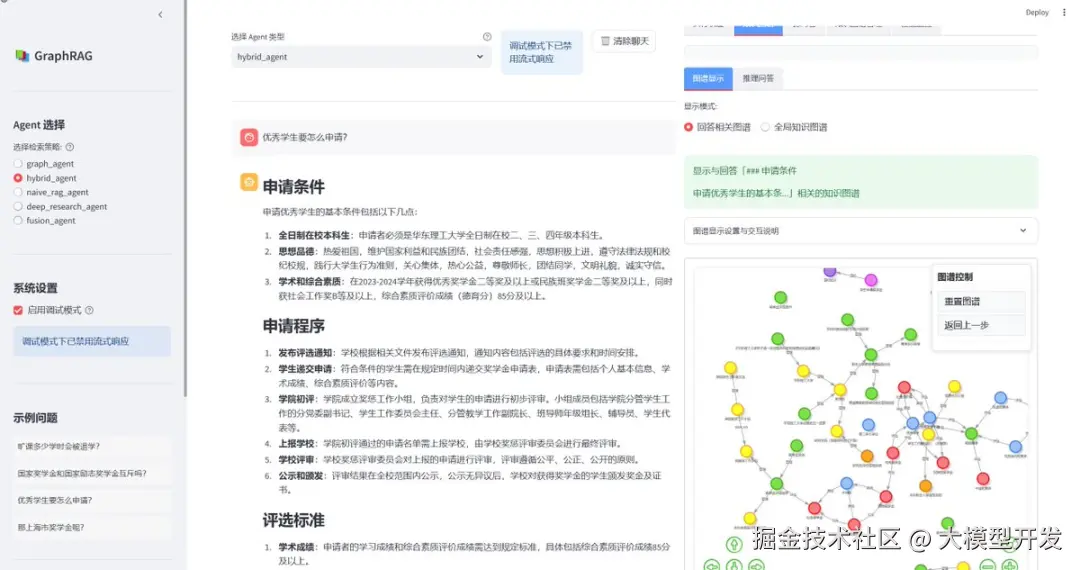Screen dimensions: 1080x570
Task: Click the sidebar notice 调试模式下已禁用流式响应
Action: (92, 341)
